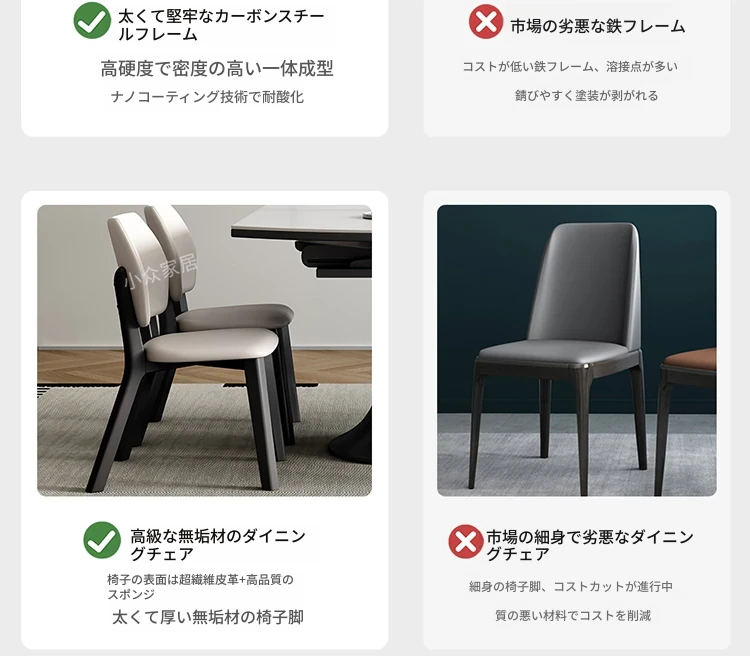Click the line 太くて厚い無垢材の椅子脚
Image resolution: width=750 pixels, height=656 pixels.
(208, 617)
